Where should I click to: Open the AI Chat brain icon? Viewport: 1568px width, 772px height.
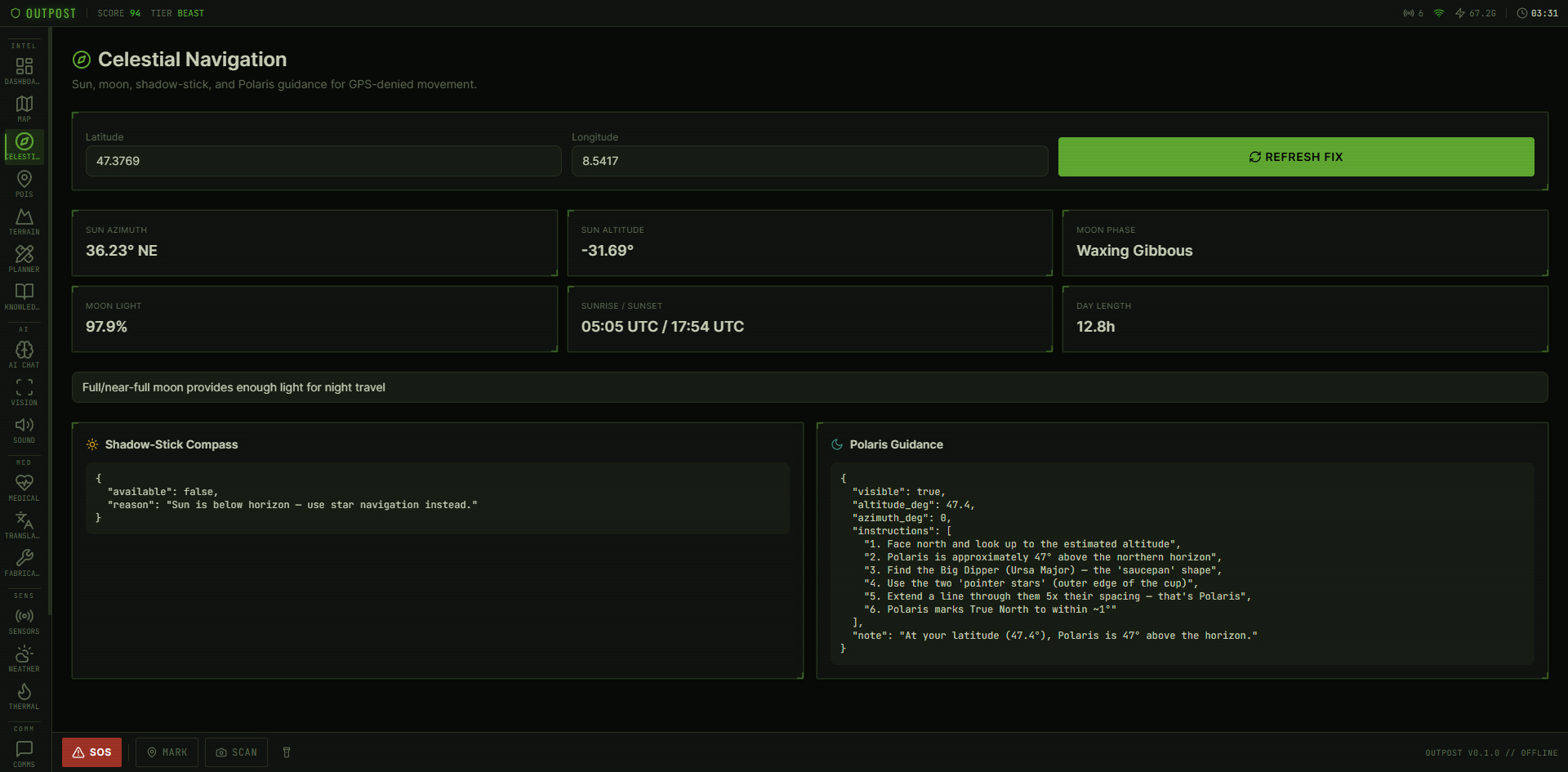[x=24, y=354]
